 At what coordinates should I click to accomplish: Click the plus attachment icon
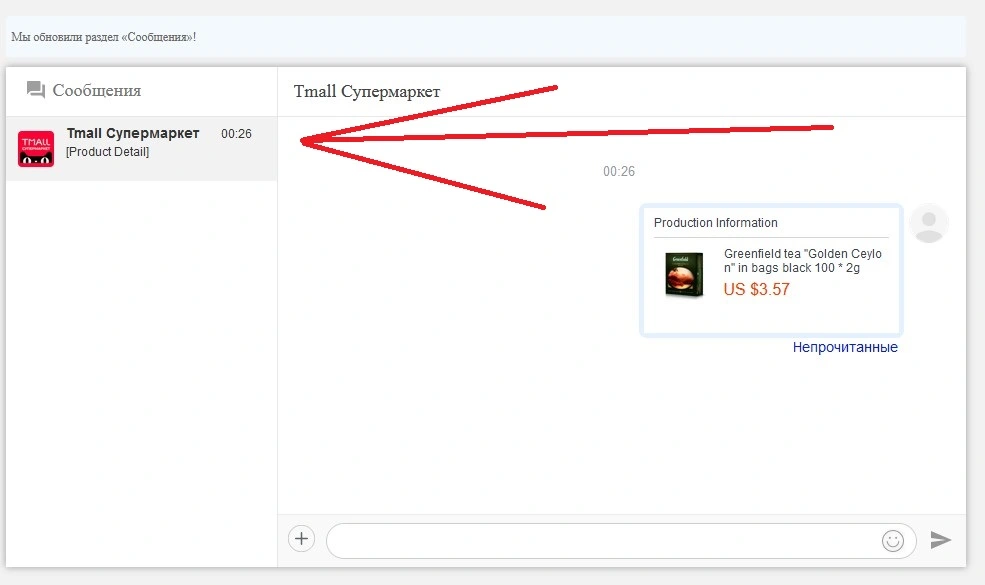pos(302,539)
